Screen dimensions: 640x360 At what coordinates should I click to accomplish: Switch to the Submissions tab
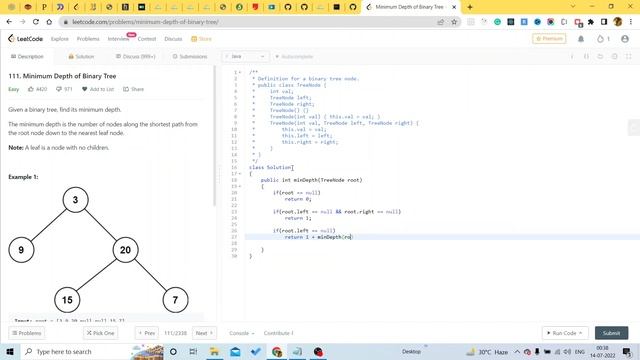tap(190, 56)
